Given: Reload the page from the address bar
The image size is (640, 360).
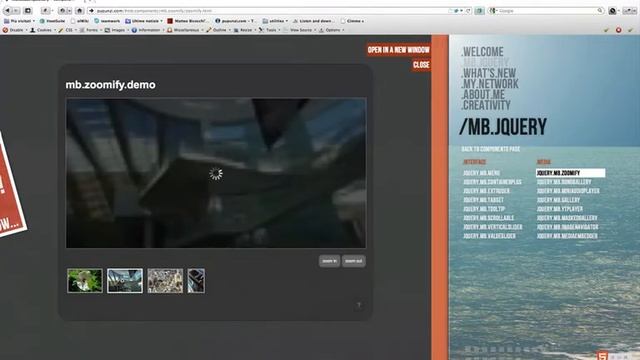Looking at the screenshot, I should click(468, 11).
